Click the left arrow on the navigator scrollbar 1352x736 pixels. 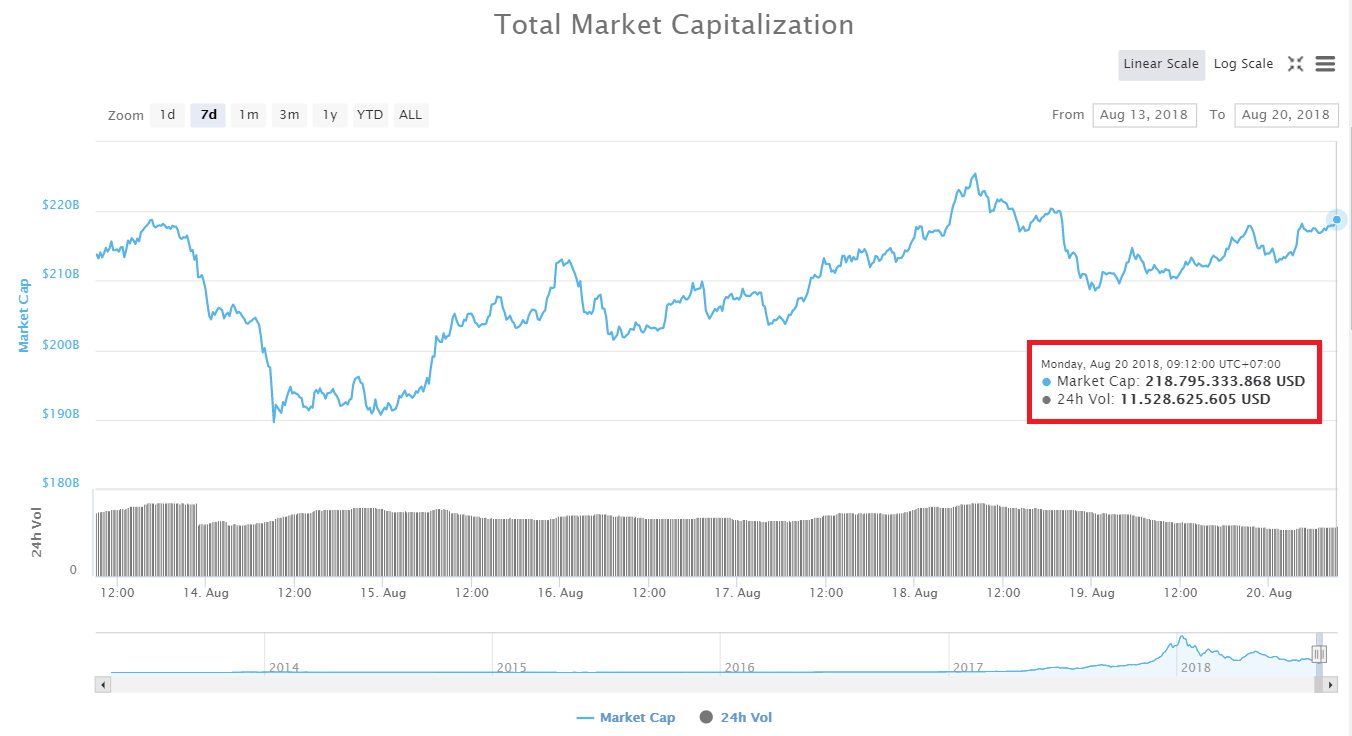(x=103, y=684)
